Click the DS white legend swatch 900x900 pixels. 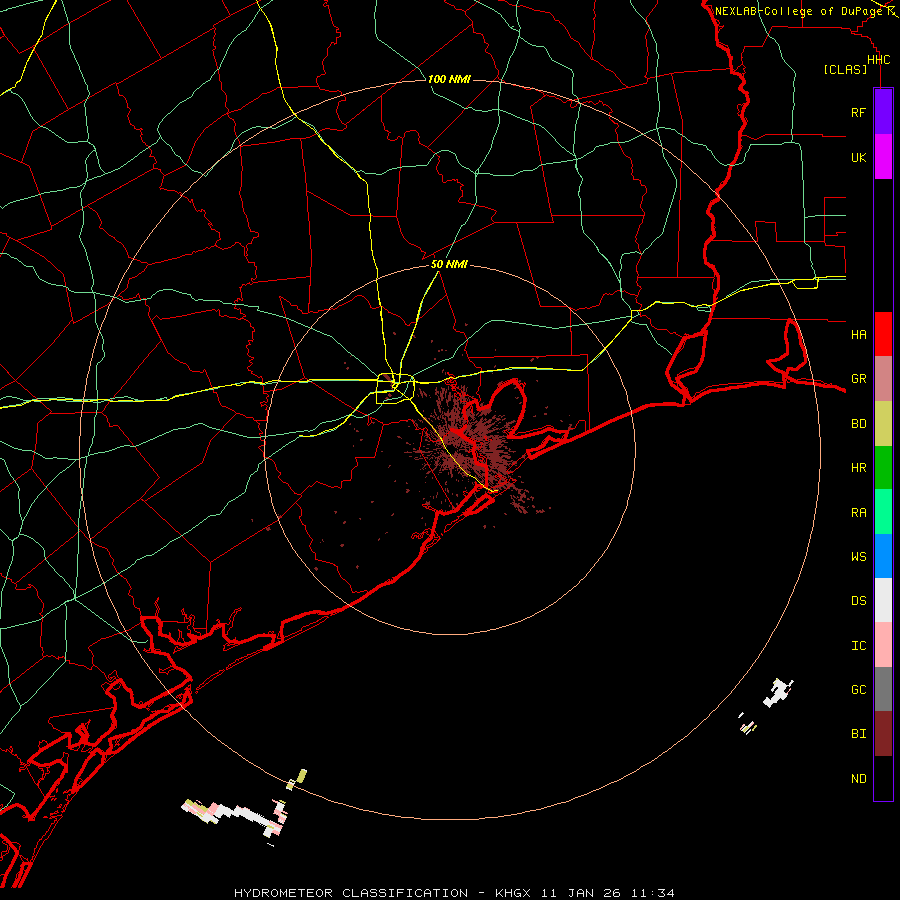883,600
